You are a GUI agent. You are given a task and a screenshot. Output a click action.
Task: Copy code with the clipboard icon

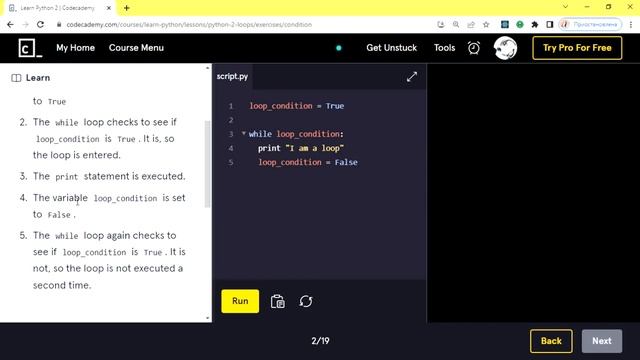(278, 302)
